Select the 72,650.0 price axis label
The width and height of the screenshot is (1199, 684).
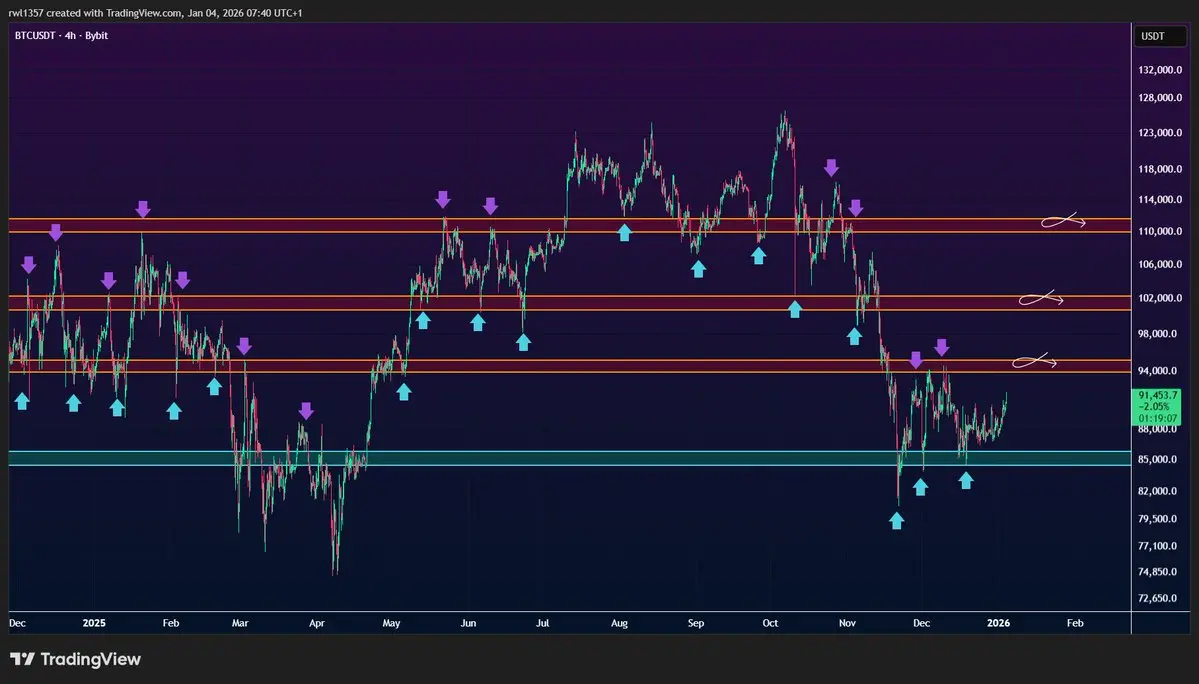click(1160, 598)
